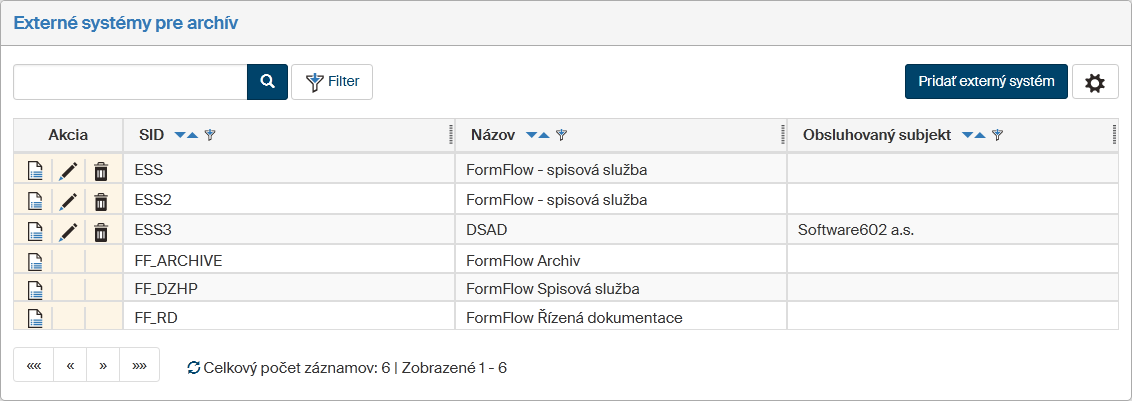View details of FF_ARCHIVE entry

click(x=34, y=262)
